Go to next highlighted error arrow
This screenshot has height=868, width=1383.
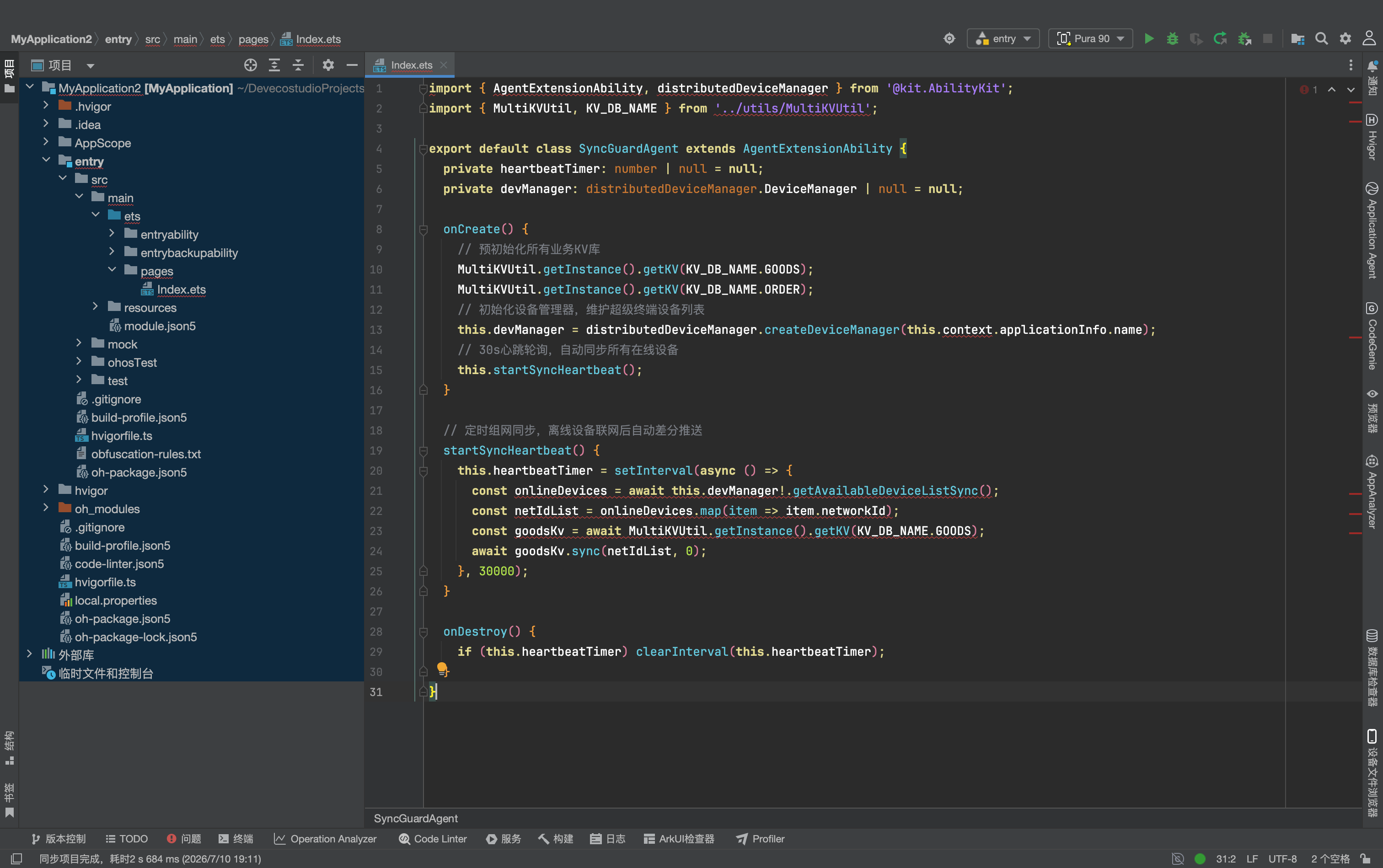pyautogui.click(x=1351, y=90)
